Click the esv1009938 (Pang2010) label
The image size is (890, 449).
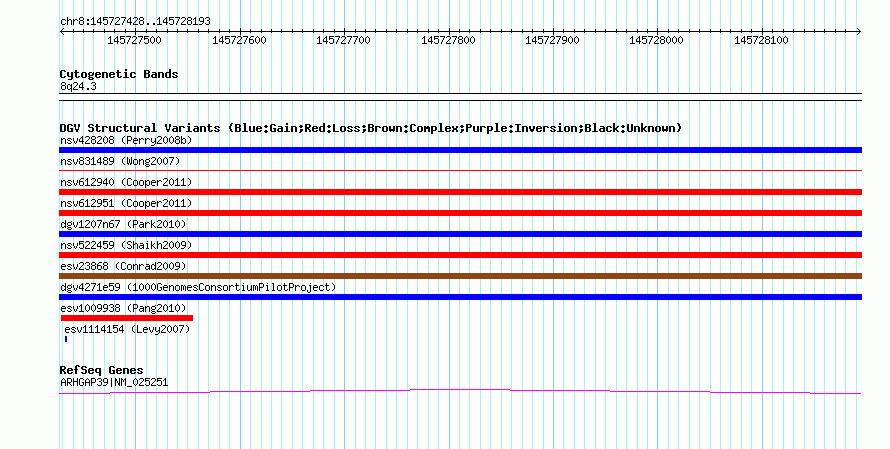[123, 308]
